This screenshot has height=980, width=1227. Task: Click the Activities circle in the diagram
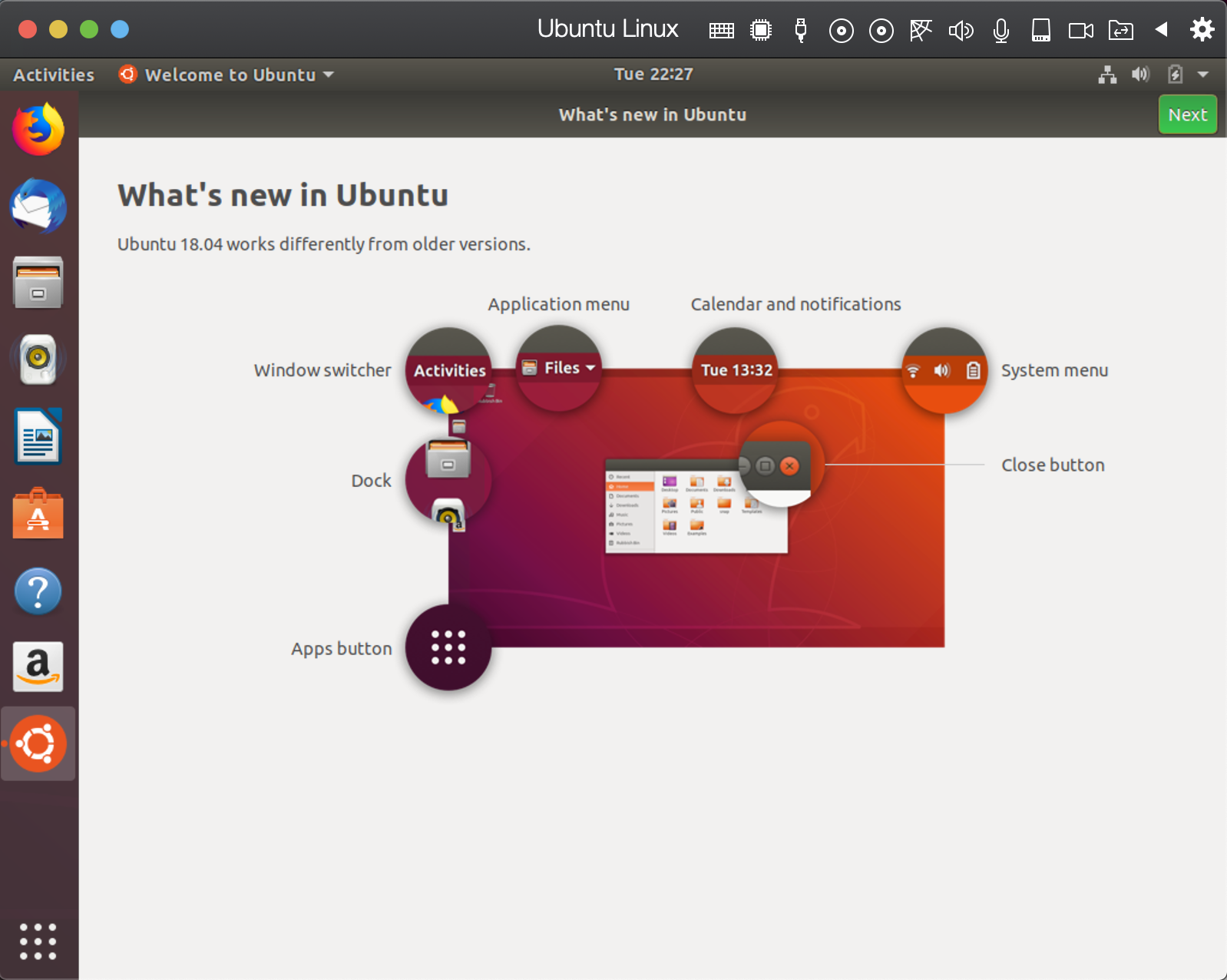click(x=448, y=370)
